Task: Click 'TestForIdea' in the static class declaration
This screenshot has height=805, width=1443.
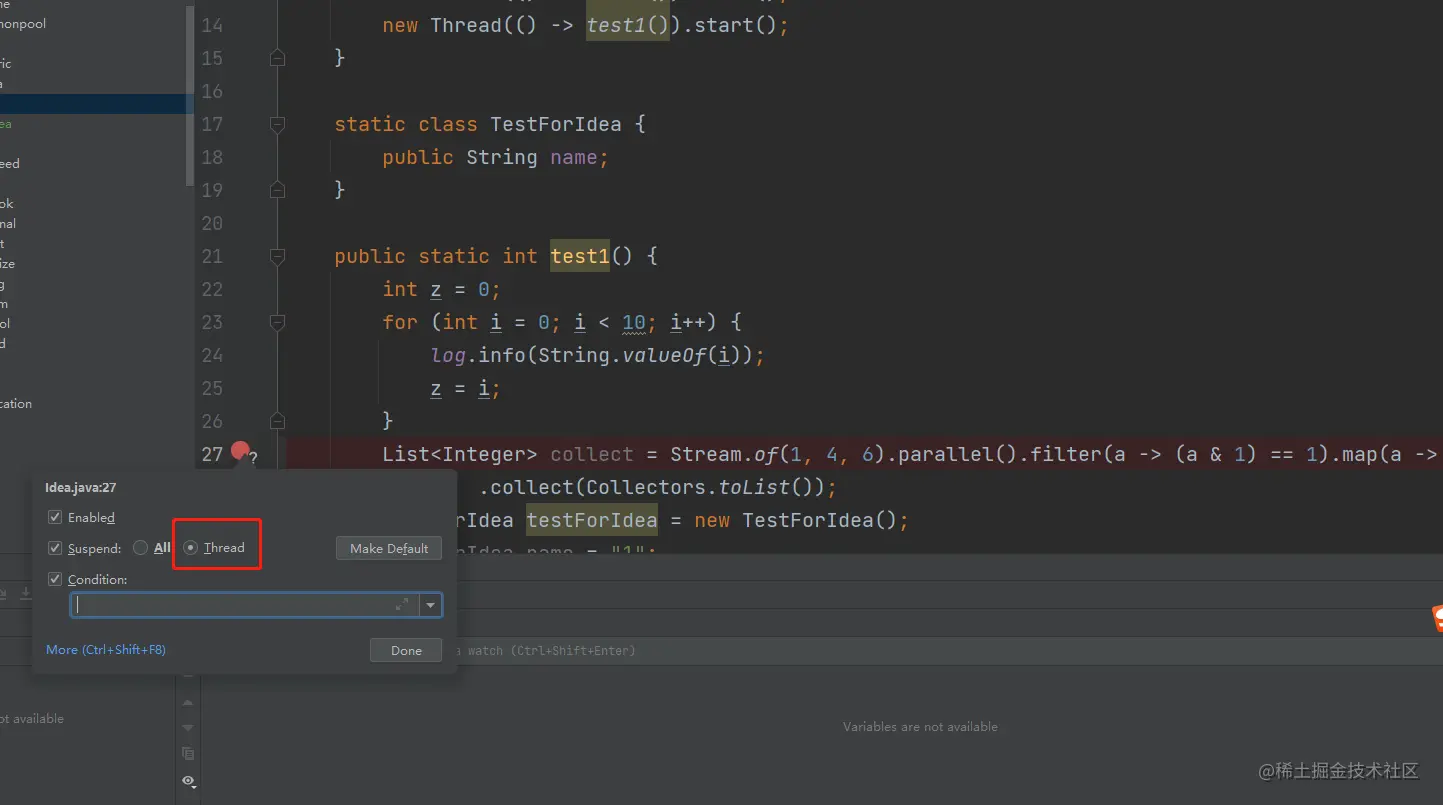Action: (556, 124)
